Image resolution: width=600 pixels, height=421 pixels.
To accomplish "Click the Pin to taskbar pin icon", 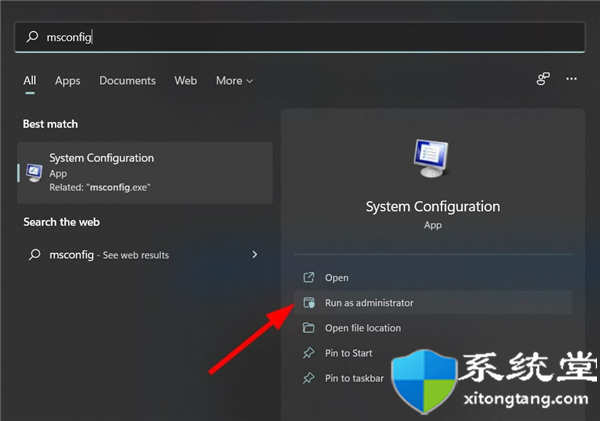I will [308, 378].
